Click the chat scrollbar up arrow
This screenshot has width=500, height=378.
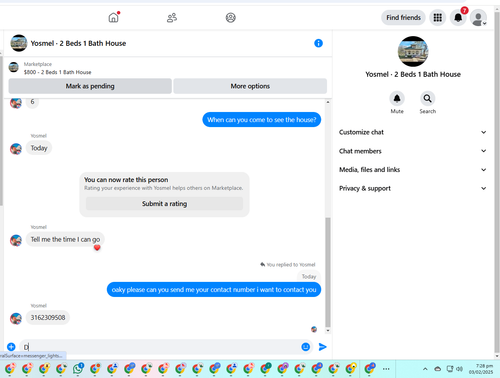tap(328, 102)
